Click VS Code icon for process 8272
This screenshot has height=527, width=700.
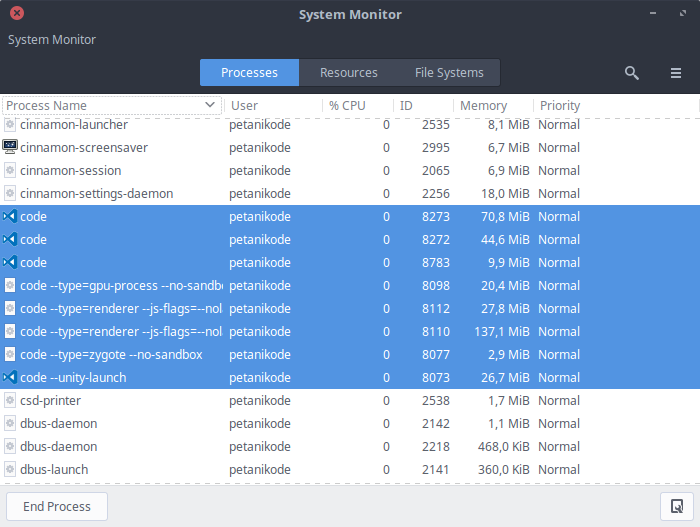click(10, 239)
